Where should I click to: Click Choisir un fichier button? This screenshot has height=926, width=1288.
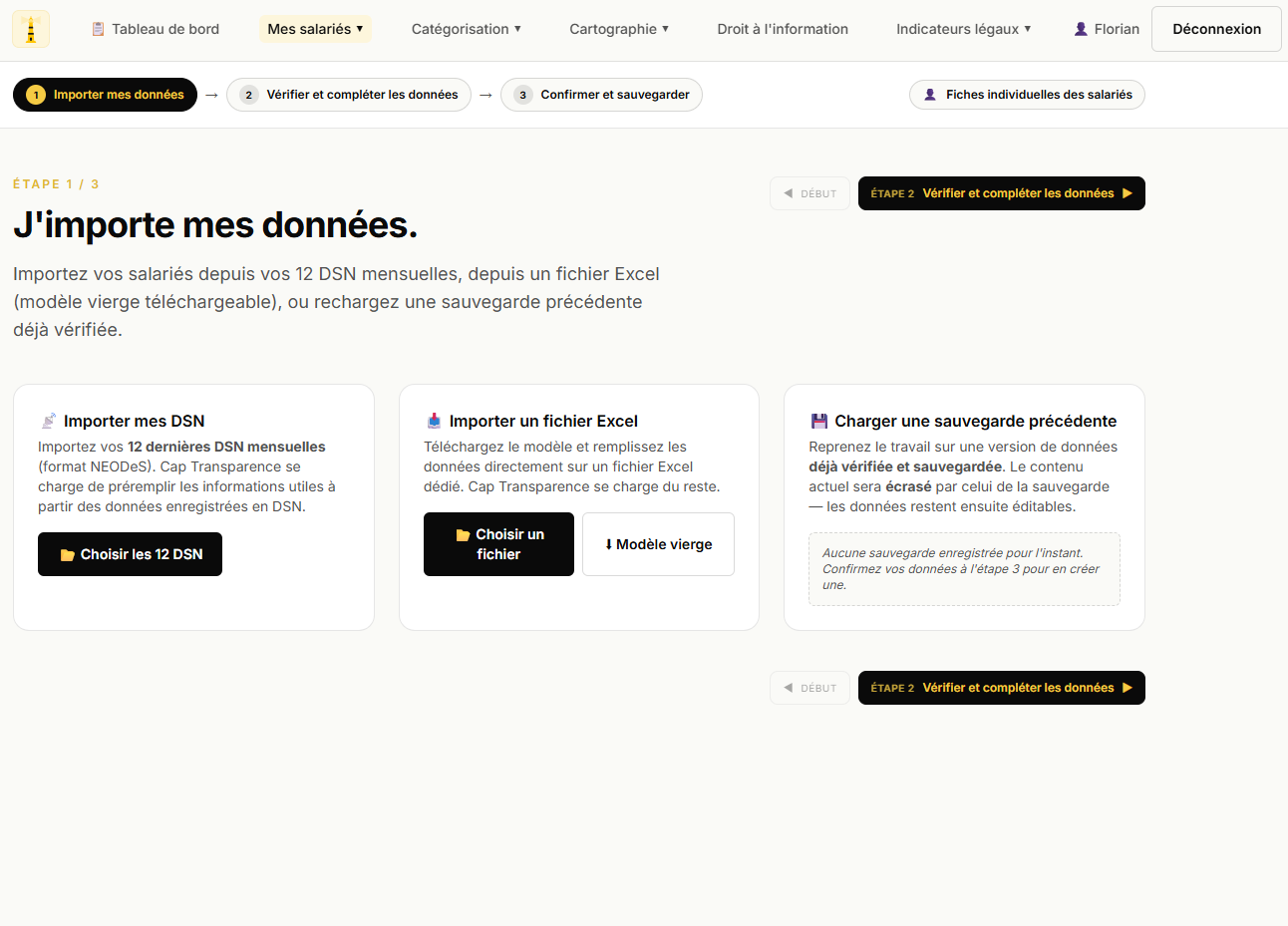tap(498, 544)
